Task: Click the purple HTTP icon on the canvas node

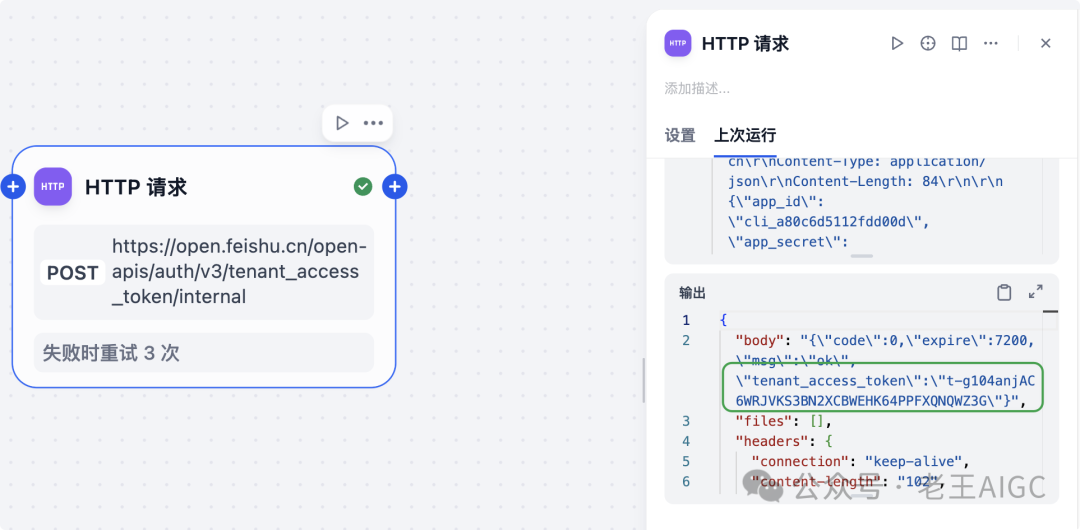Action: pos(53,187)
